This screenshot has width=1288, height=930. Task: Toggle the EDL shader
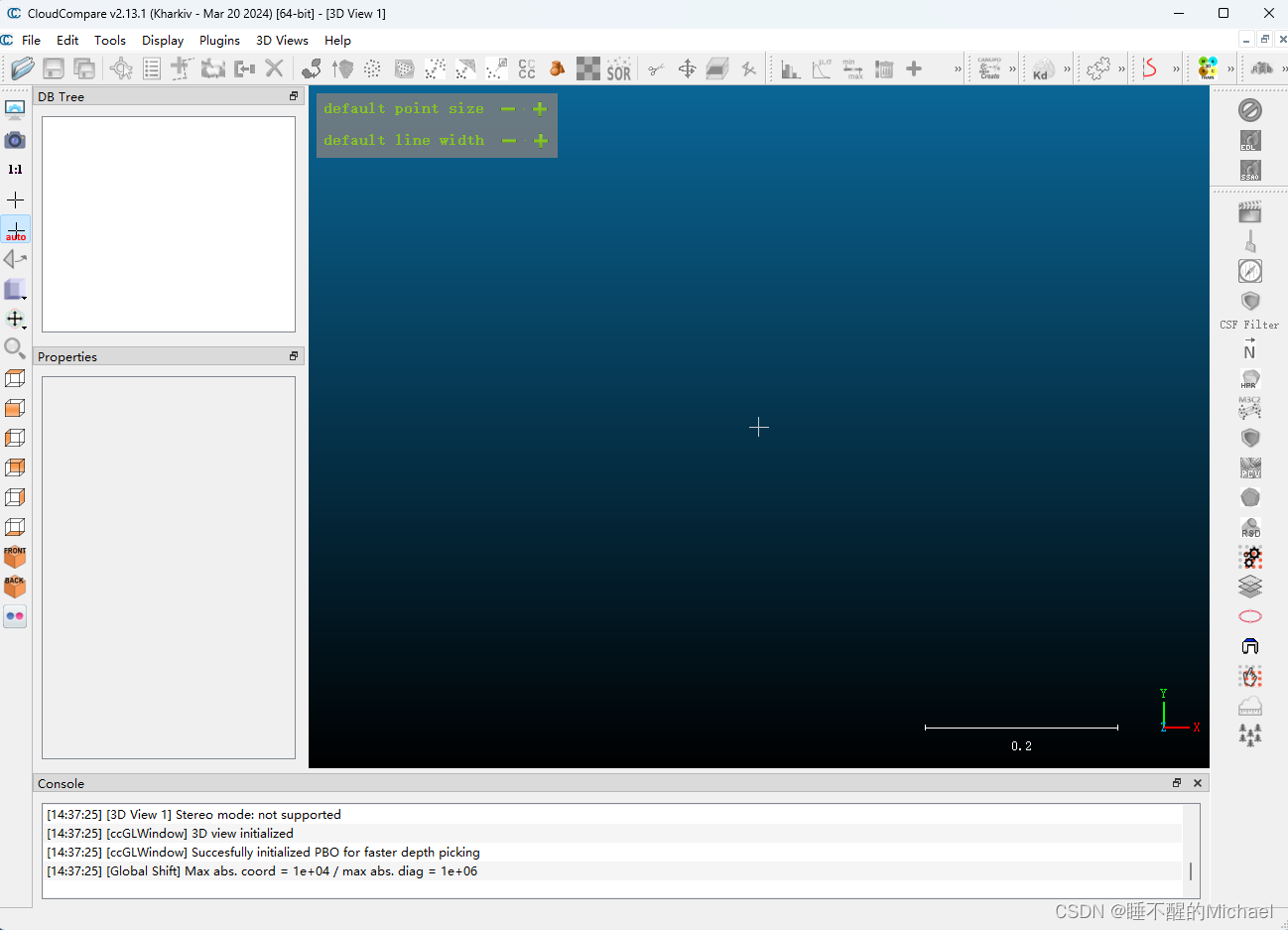[x=1250, y=140]
